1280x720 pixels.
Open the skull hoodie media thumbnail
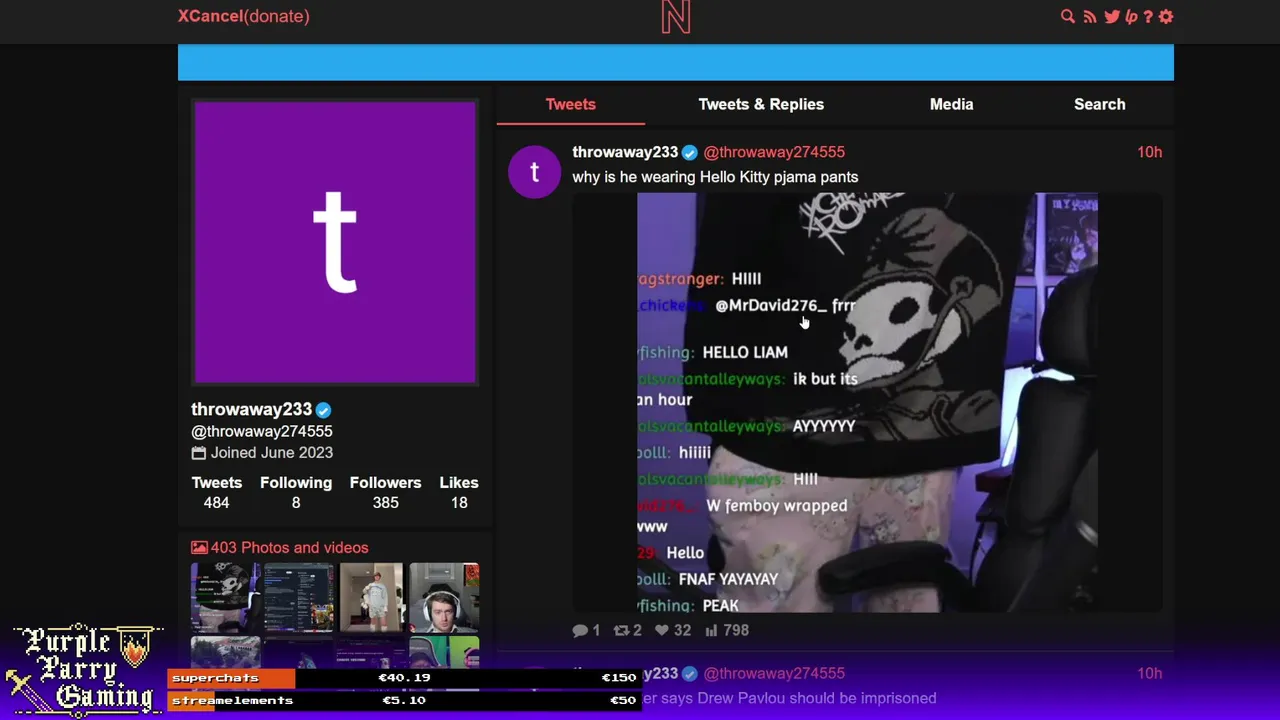[x=226, y=597]
